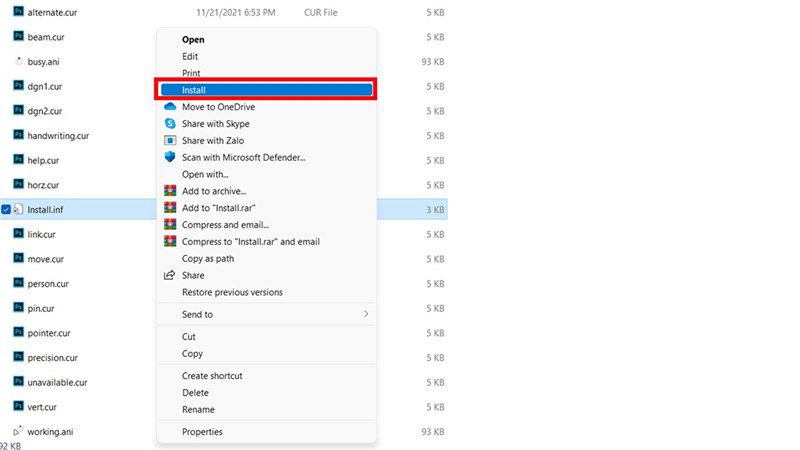Click the vert.cur file icon

18,406
